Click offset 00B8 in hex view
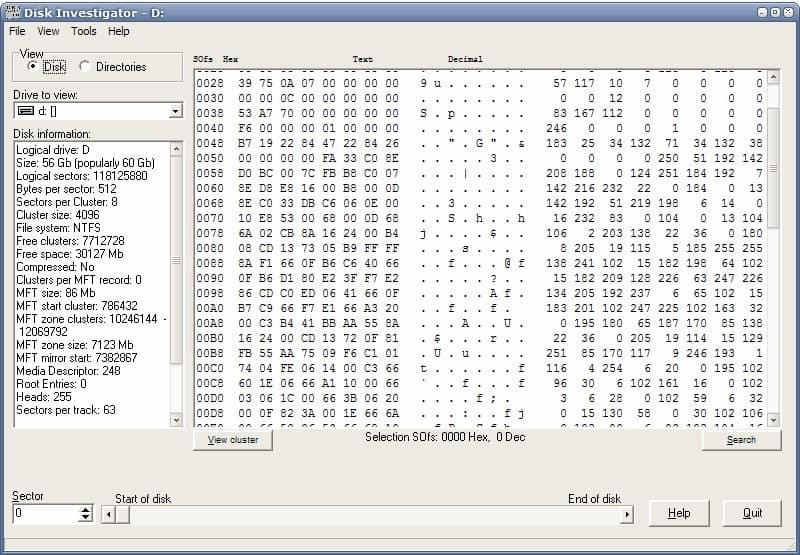 [x=210, y=353]
